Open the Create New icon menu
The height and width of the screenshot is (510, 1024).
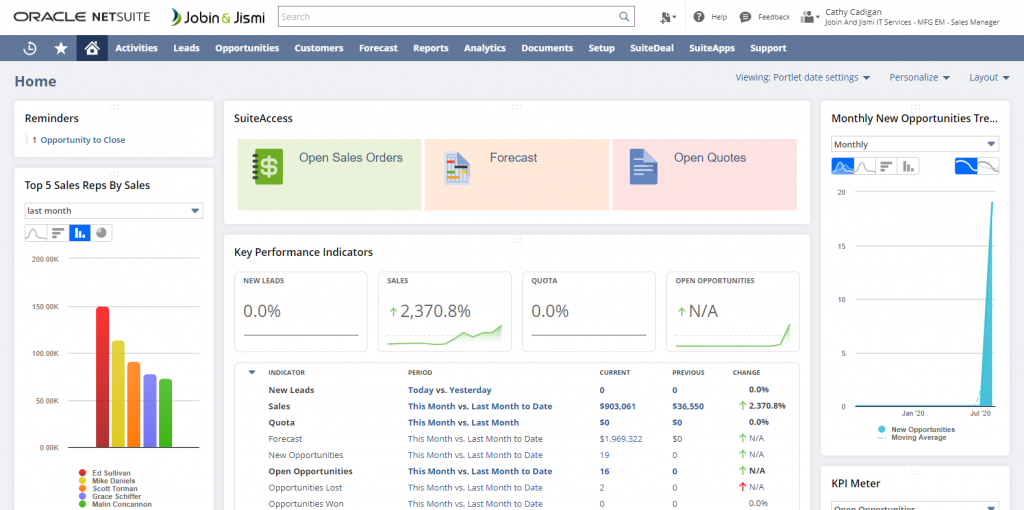[x=668, y=17]
